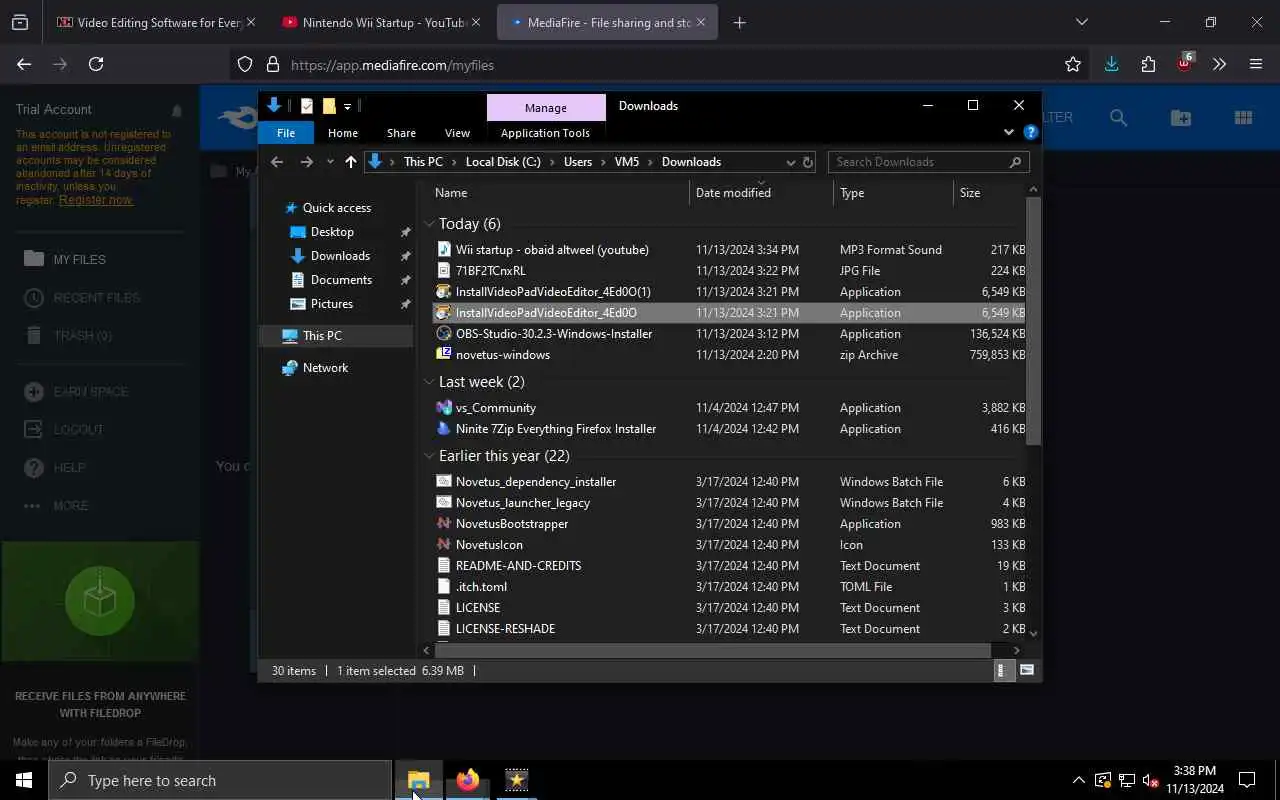Click Users in address breadcrumb
1280x800 pixels.
(x=578, y=162)
